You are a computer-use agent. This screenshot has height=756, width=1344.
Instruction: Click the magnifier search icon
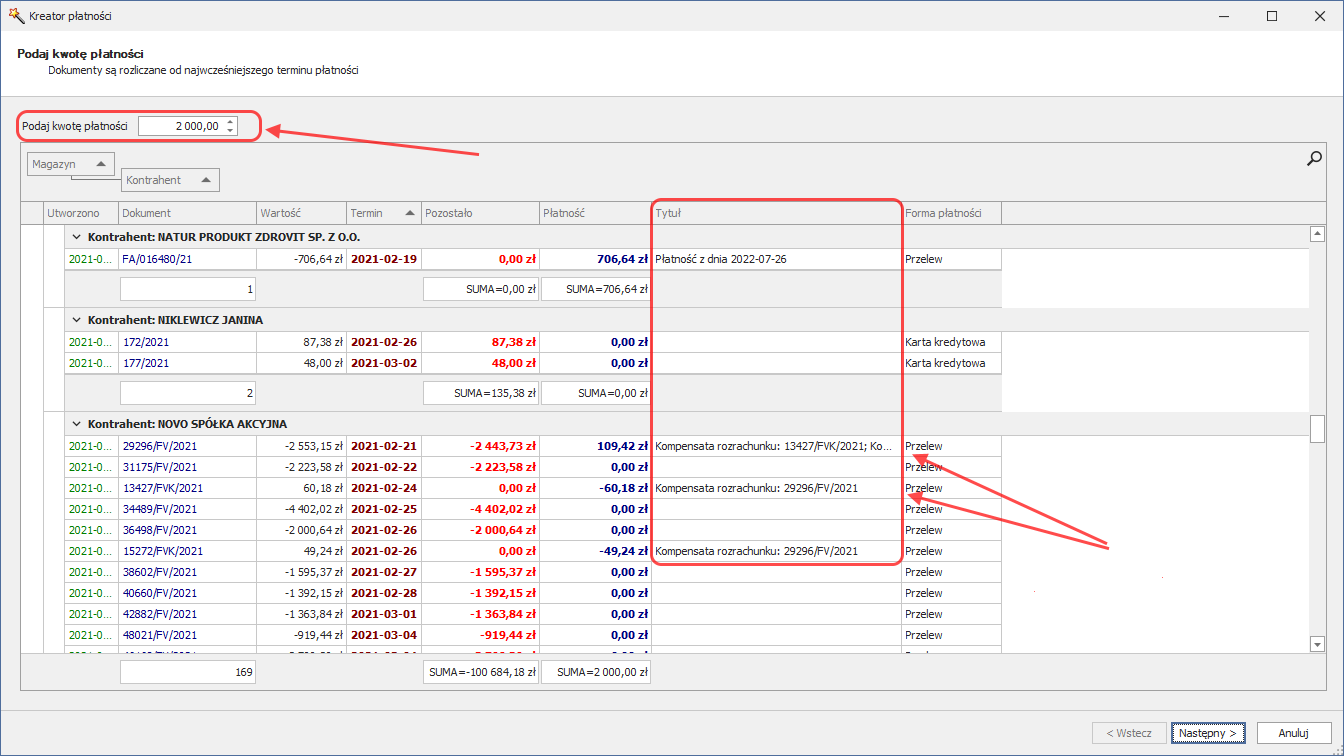pos(1315,158)
